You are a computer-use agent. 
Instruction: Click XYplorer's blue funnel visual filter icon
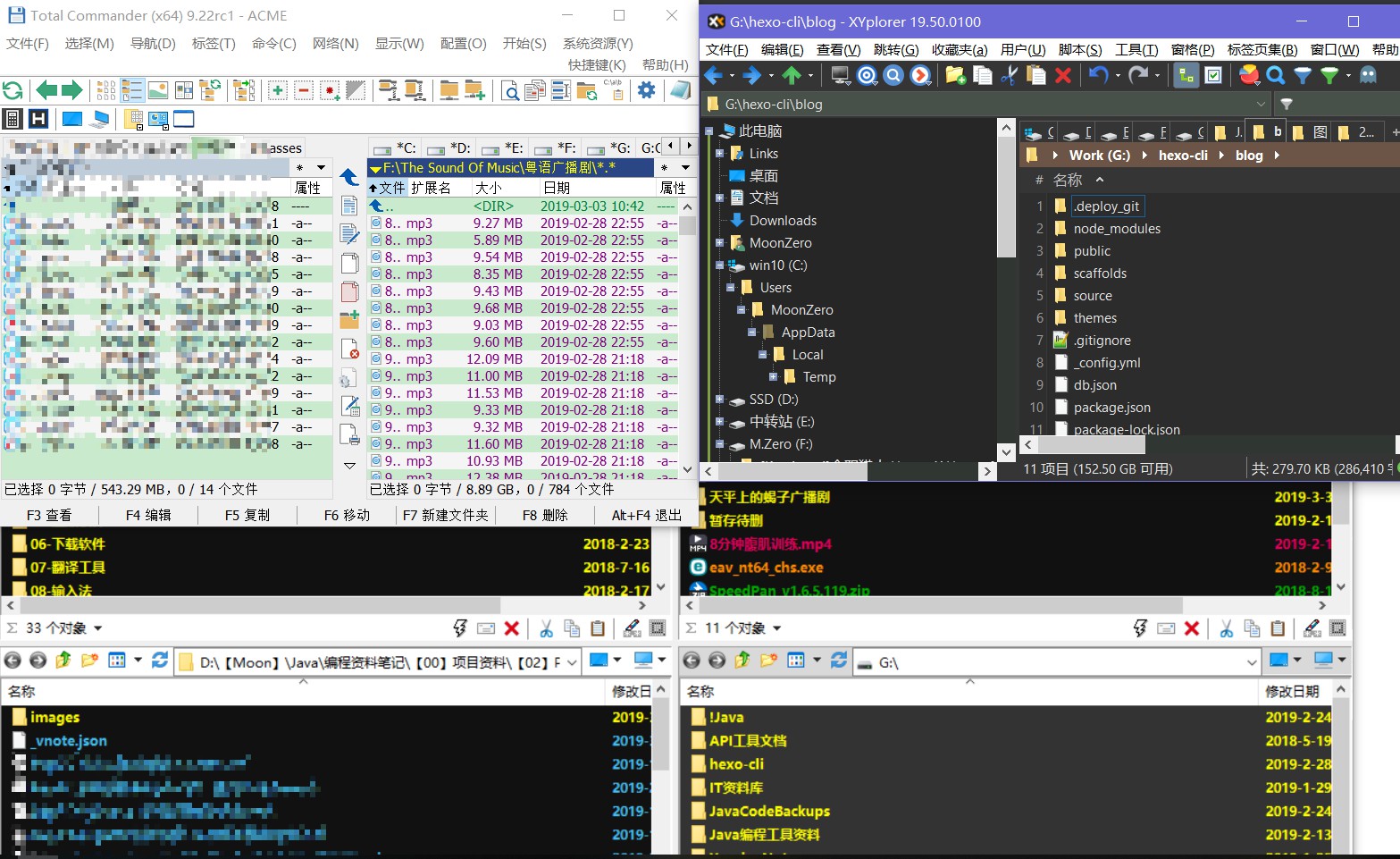[x=1303, y=76]
